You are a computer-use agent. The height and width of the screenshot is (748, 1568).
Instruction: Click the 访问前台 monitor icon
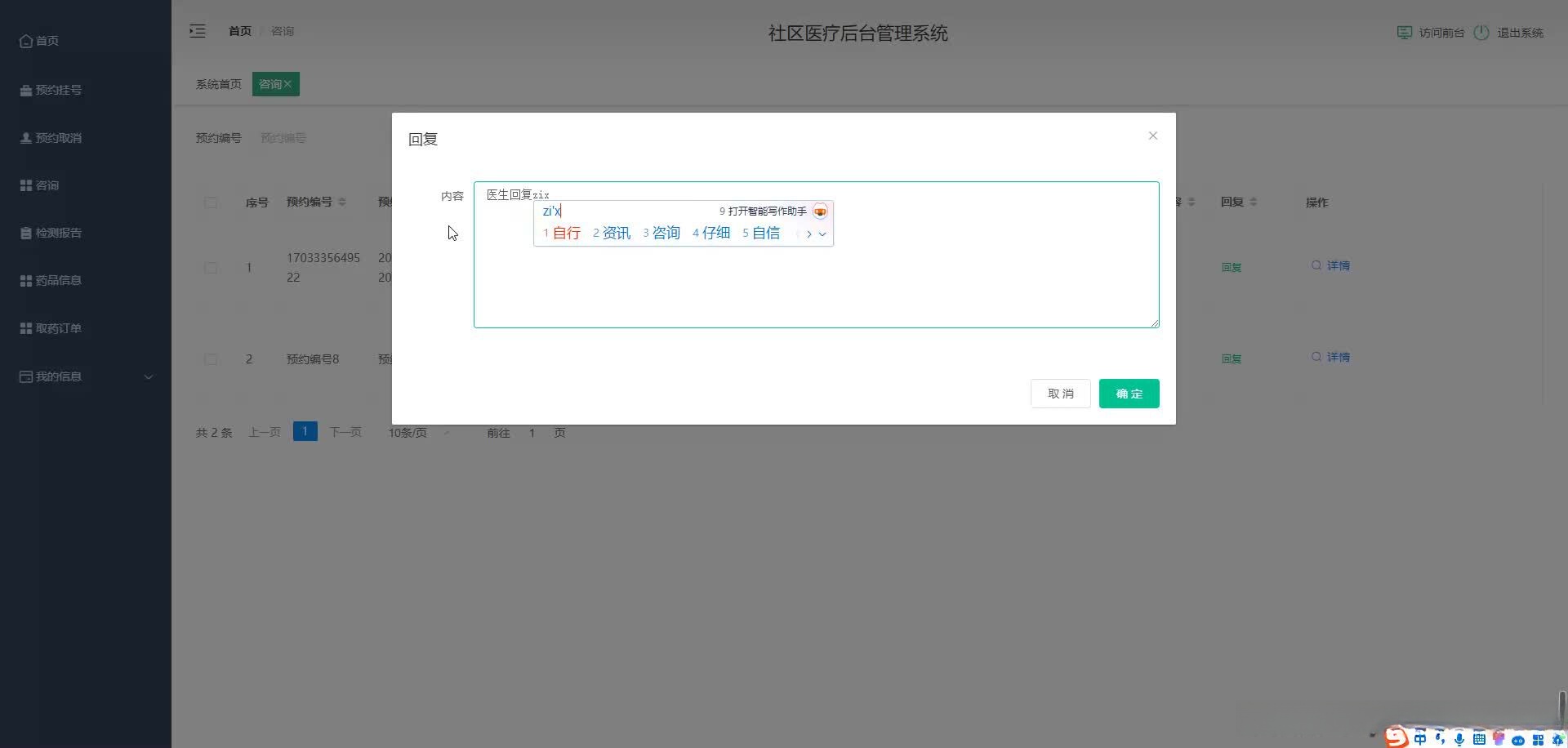pos(1405,33)
